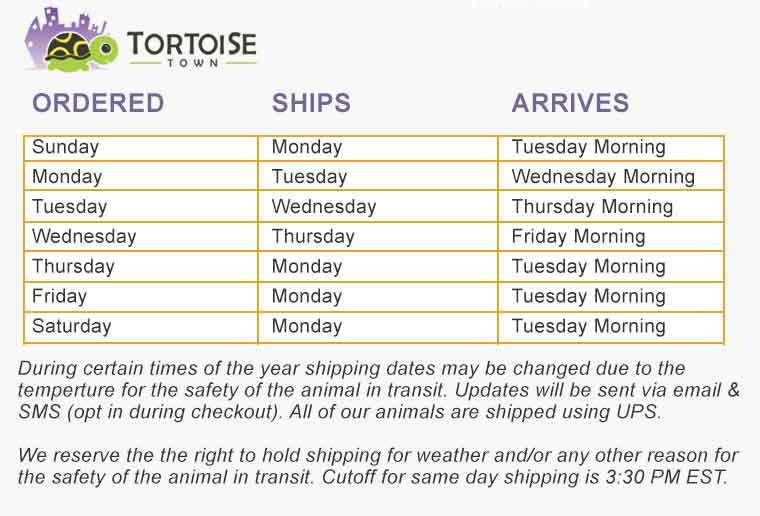
Task: Click the Thursday ordered-day cell
Action: pyautogui.click(x=141, y=266)
